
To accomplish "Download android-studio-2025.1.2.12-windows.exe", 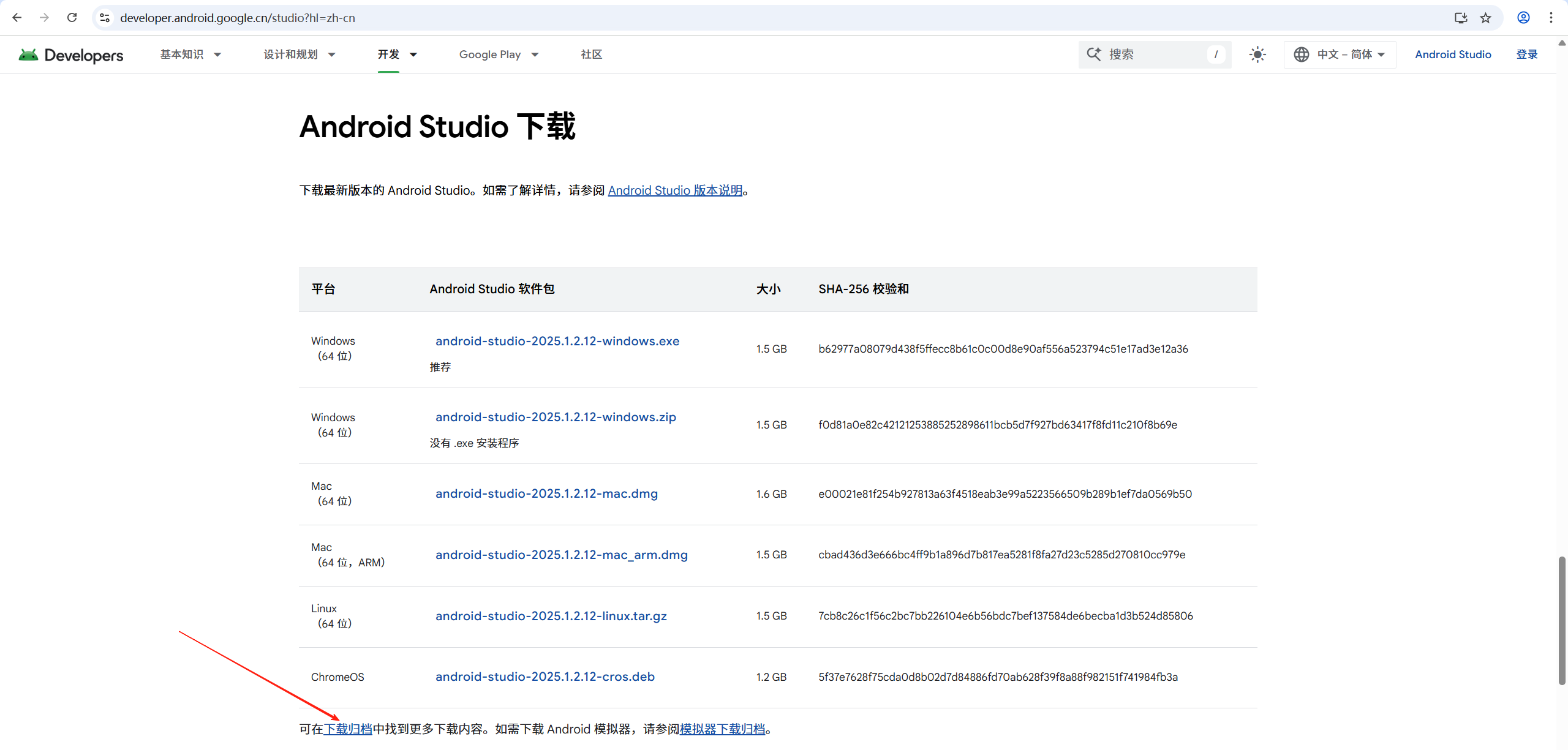I will (x=557, y=341).
